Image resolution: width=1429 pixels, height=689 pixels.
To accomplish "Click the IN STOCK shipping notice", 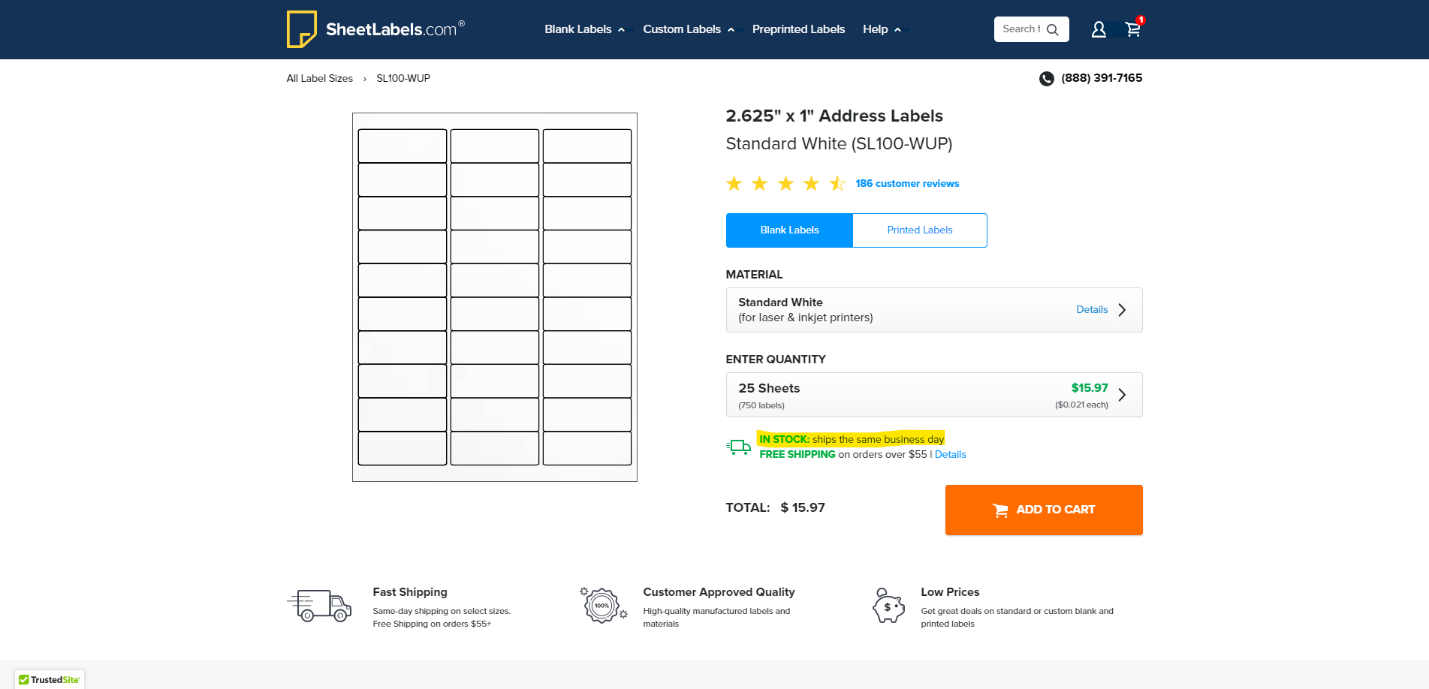I will 851,439.
